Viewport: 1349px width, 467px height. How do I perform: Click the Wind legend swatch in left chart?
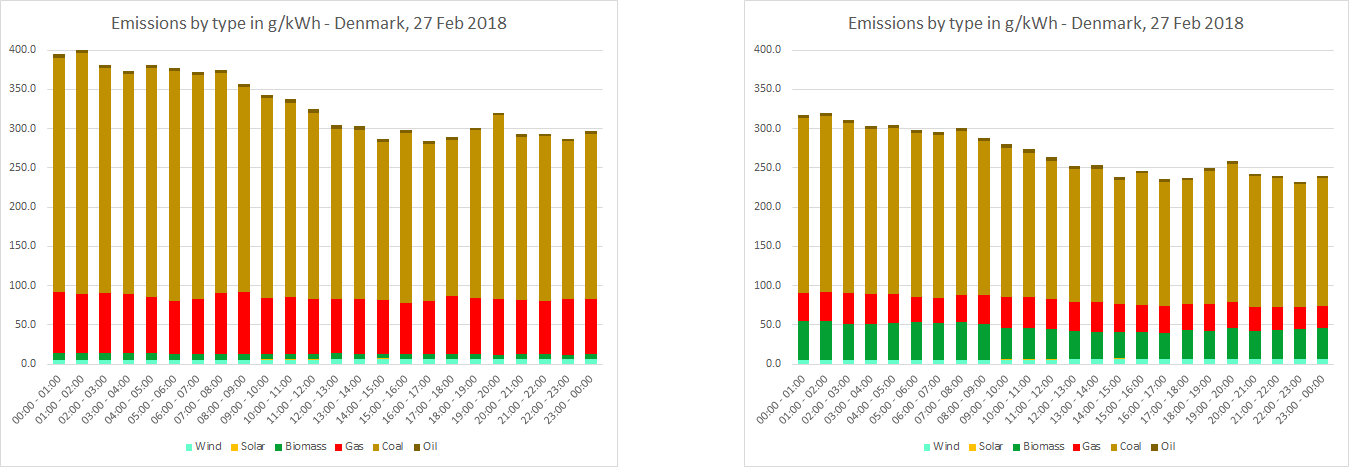click(189, 446)
